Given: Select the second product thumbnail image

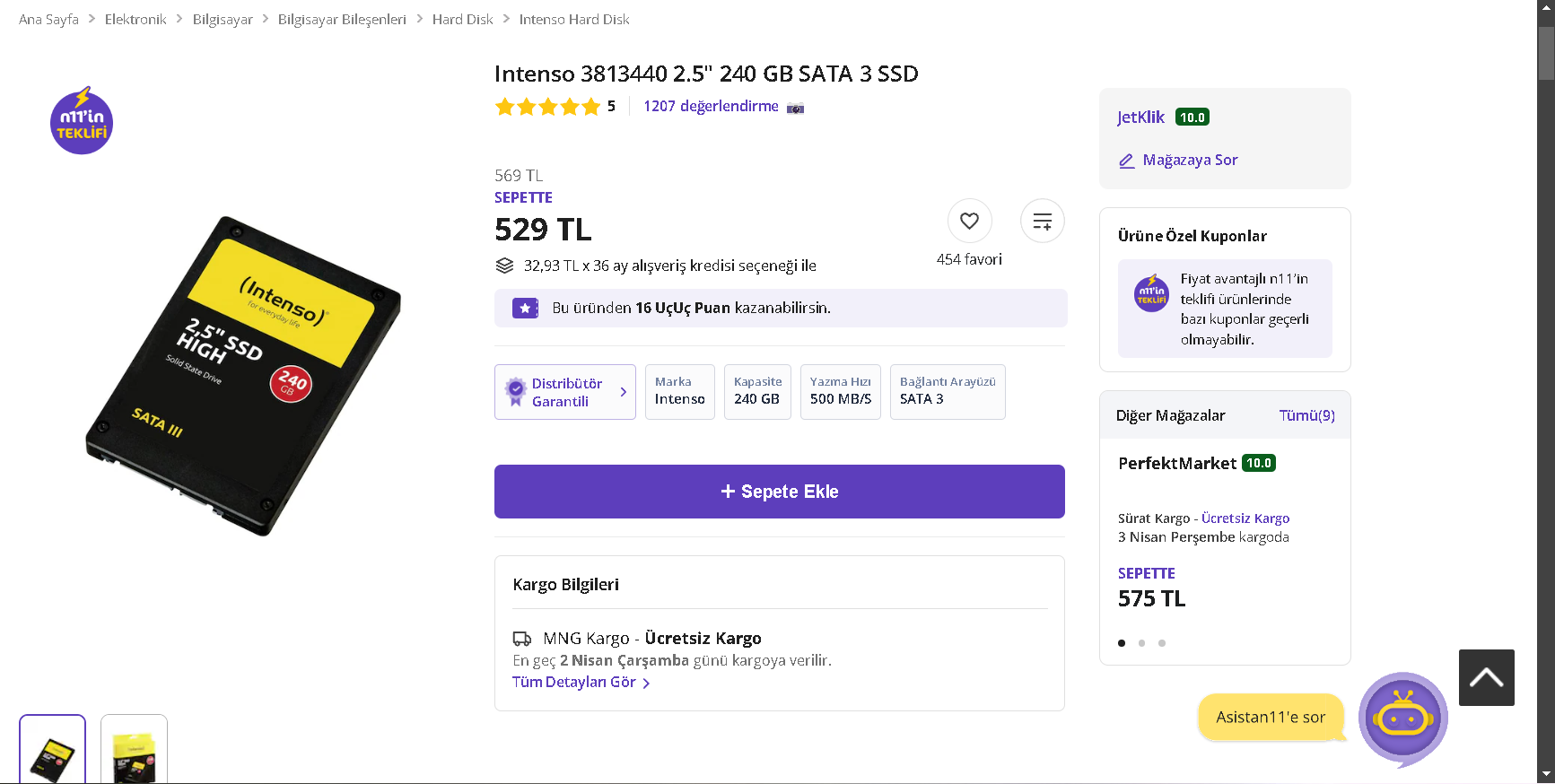Looking at the screenshot, I should (x=134, y=750).
